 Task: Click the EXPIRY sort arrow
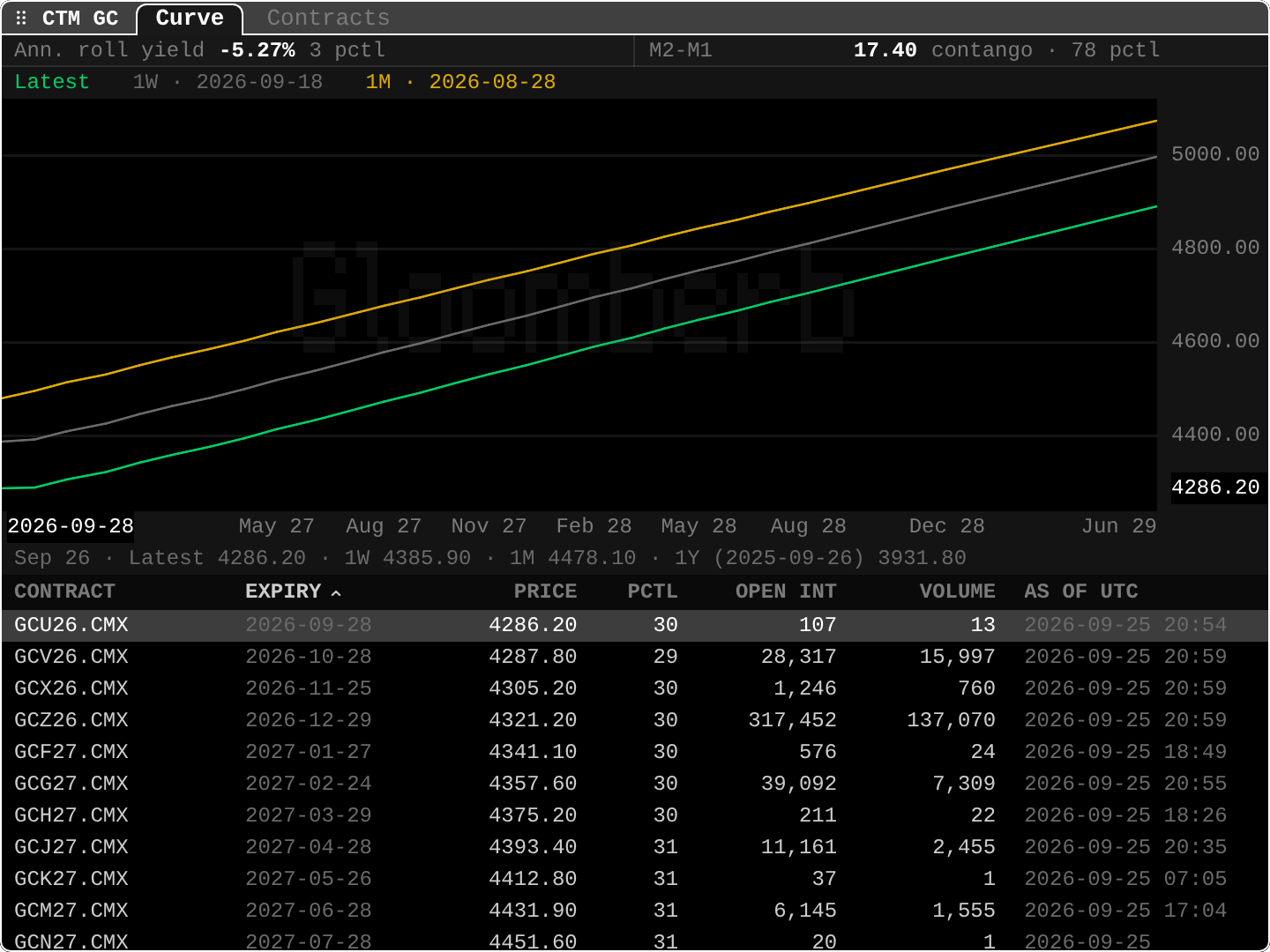(336, 593)
